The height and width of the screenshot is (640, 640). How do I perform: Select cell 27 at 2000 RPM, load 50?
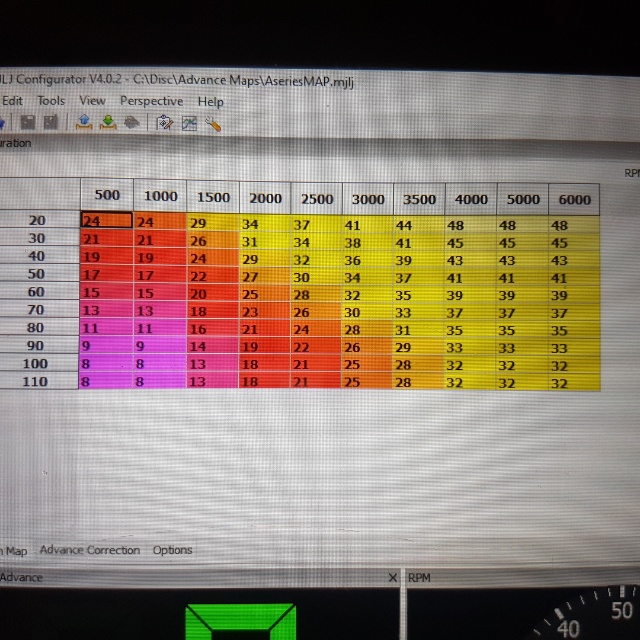pos(264,276)
